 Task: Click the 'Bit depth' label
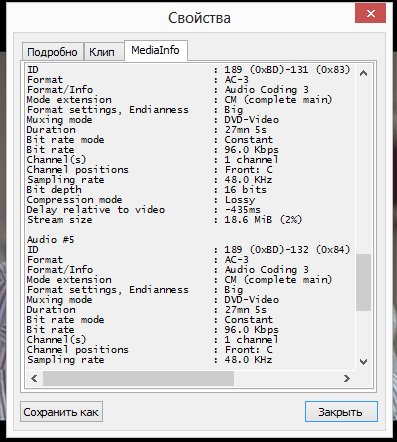(54, 190)
